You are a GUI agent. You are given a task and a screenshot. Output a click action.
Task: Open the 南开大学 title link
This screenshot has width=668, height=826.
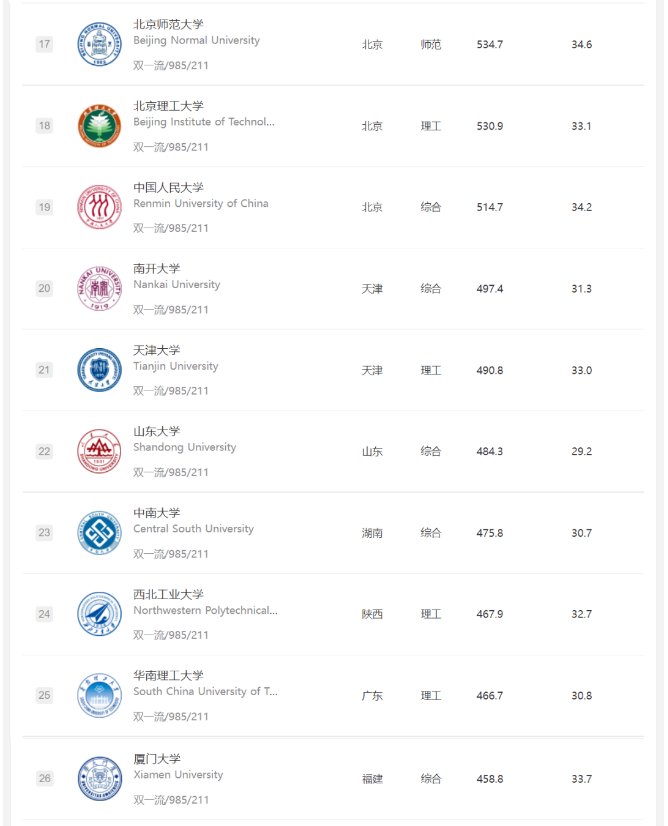coord(156,269)
